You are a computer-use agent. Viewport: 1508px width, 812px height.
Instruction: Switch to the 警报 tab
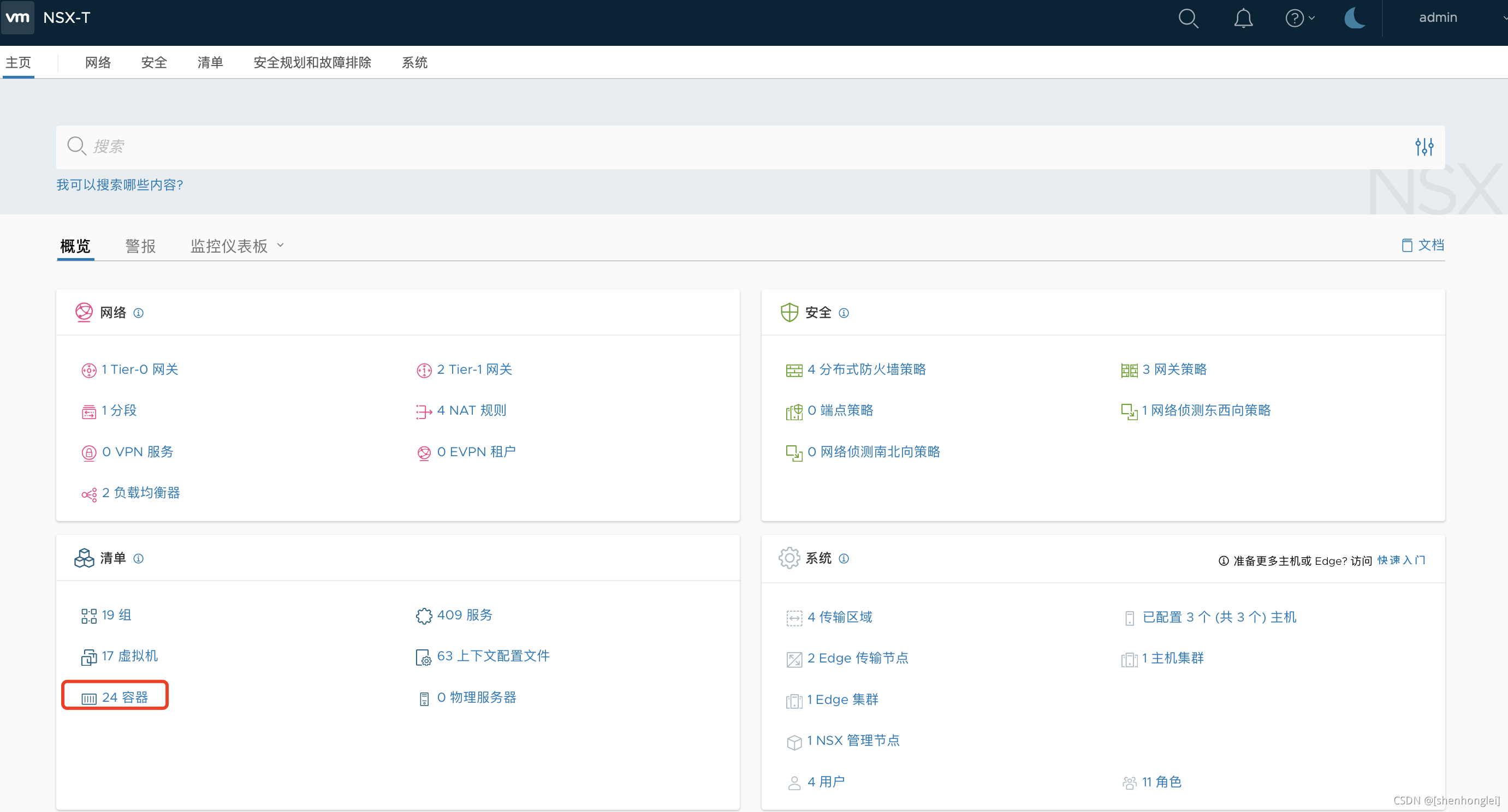pyautogui.click(x=140, y=246)
